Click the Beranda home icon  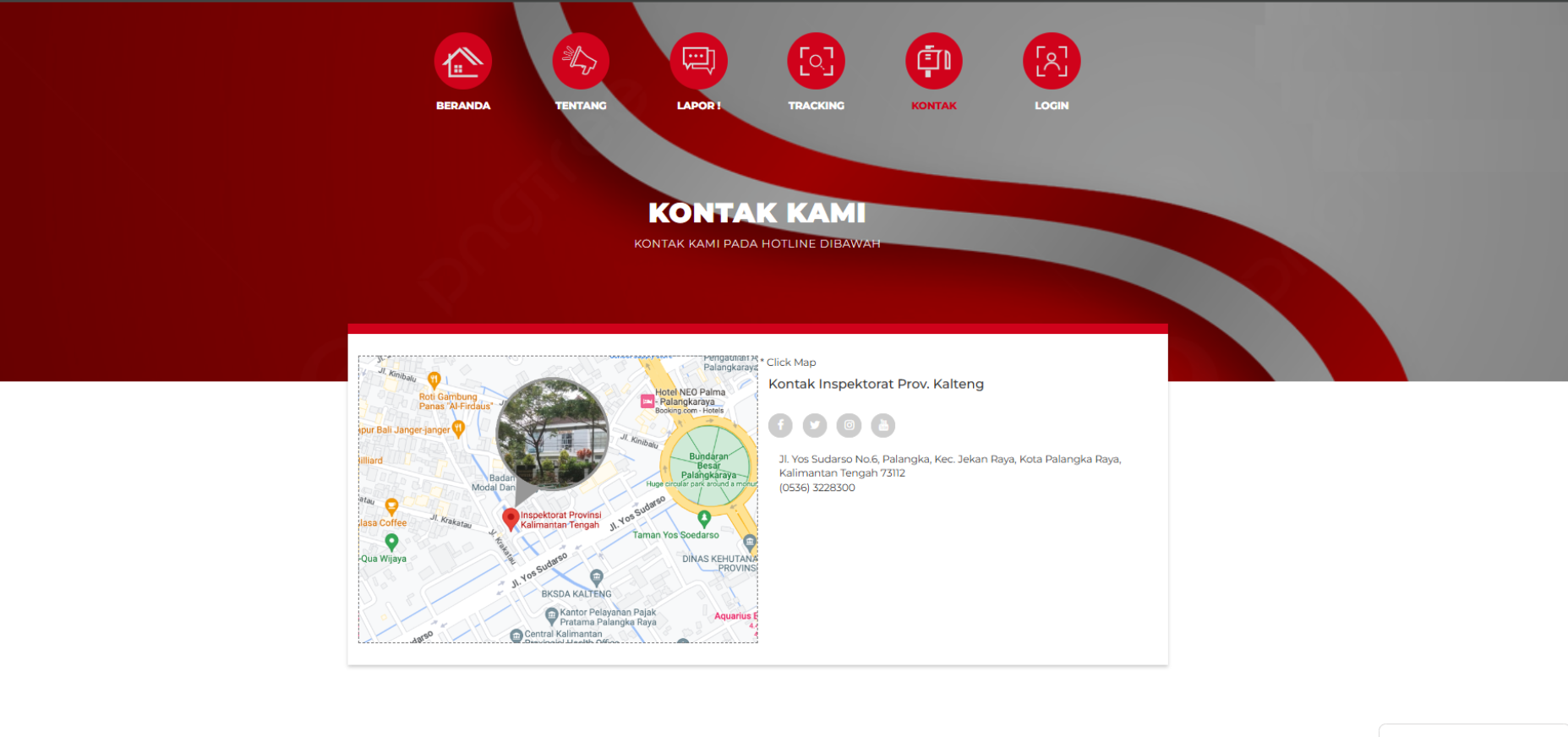(x=463, y=61)
